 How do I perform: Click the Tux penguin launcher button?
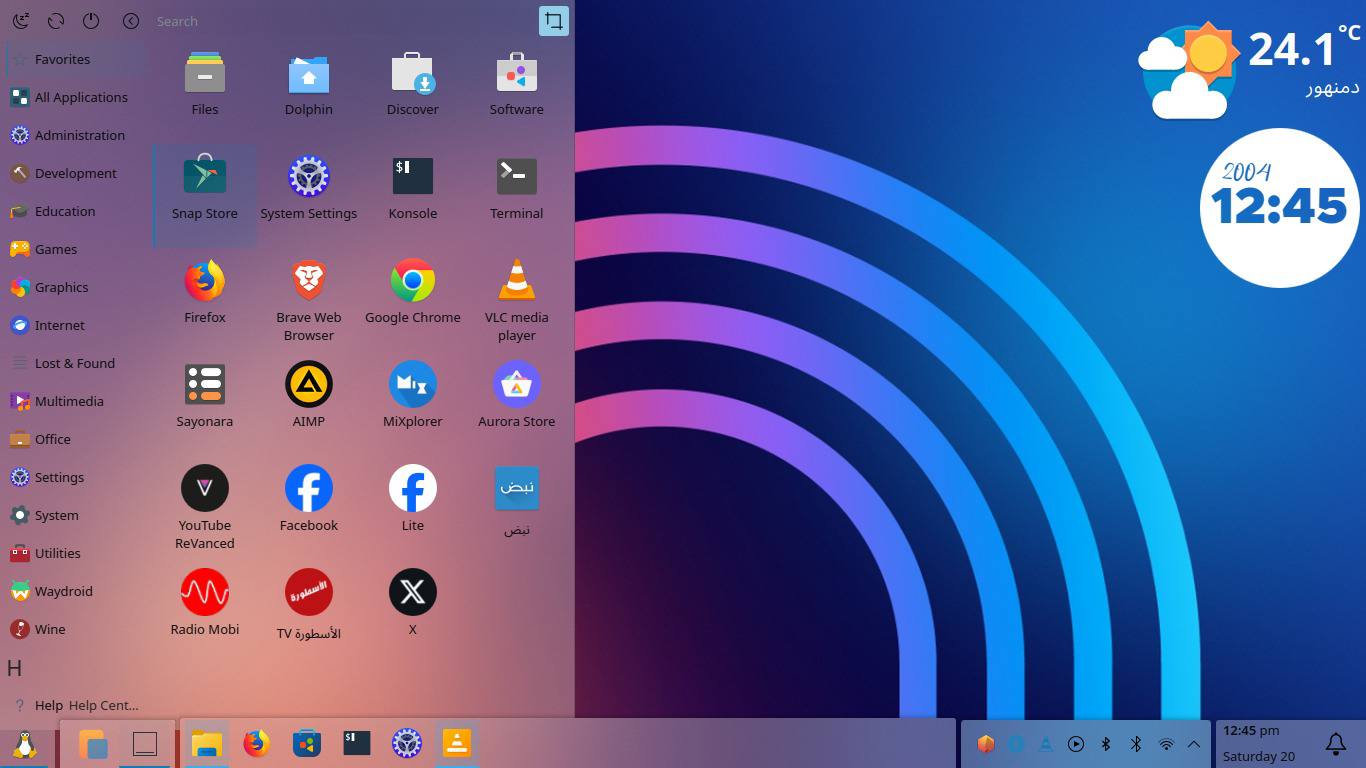(x=25, y=744)
